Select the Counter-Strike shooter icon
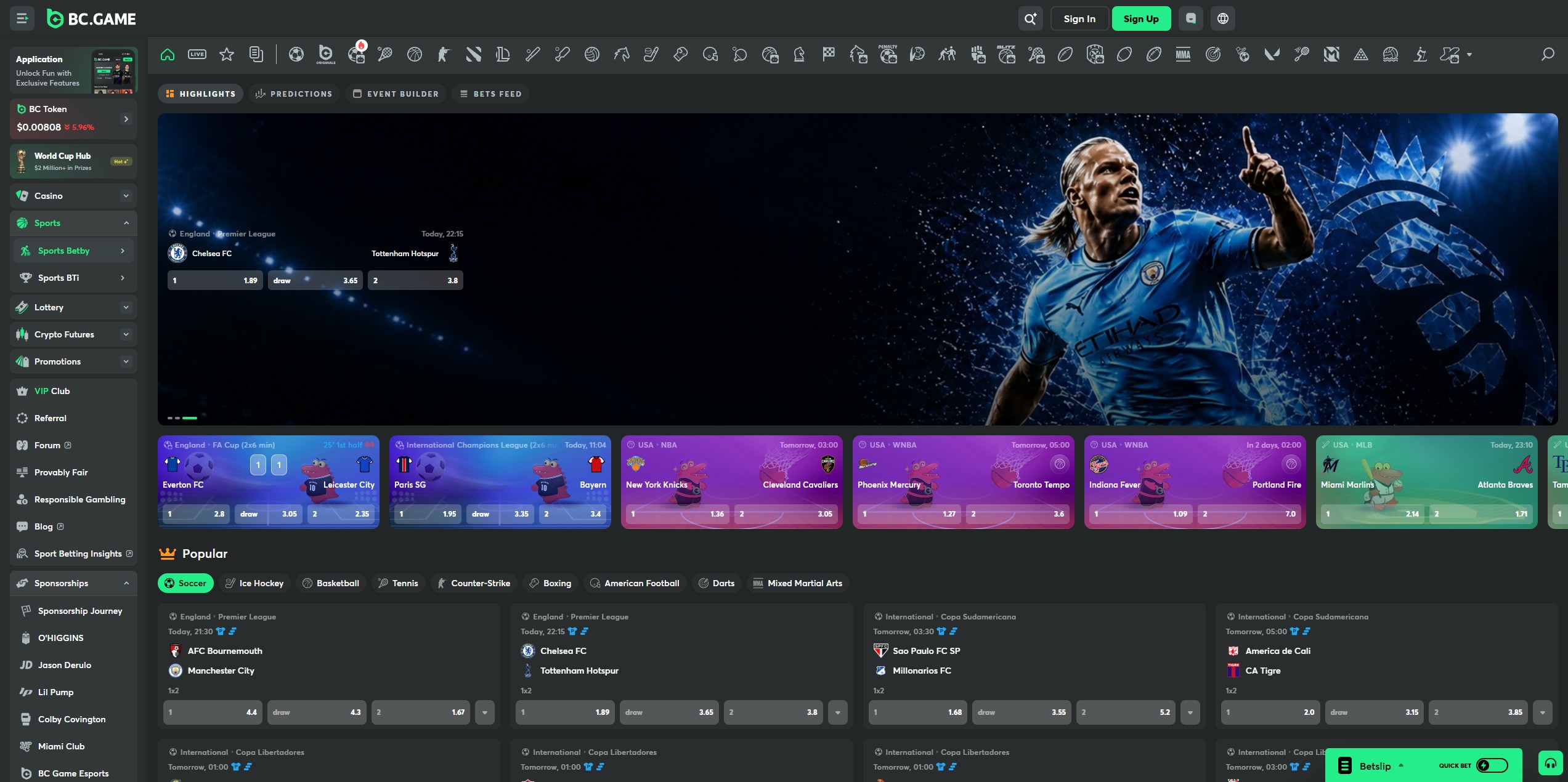 coord(444,54)
